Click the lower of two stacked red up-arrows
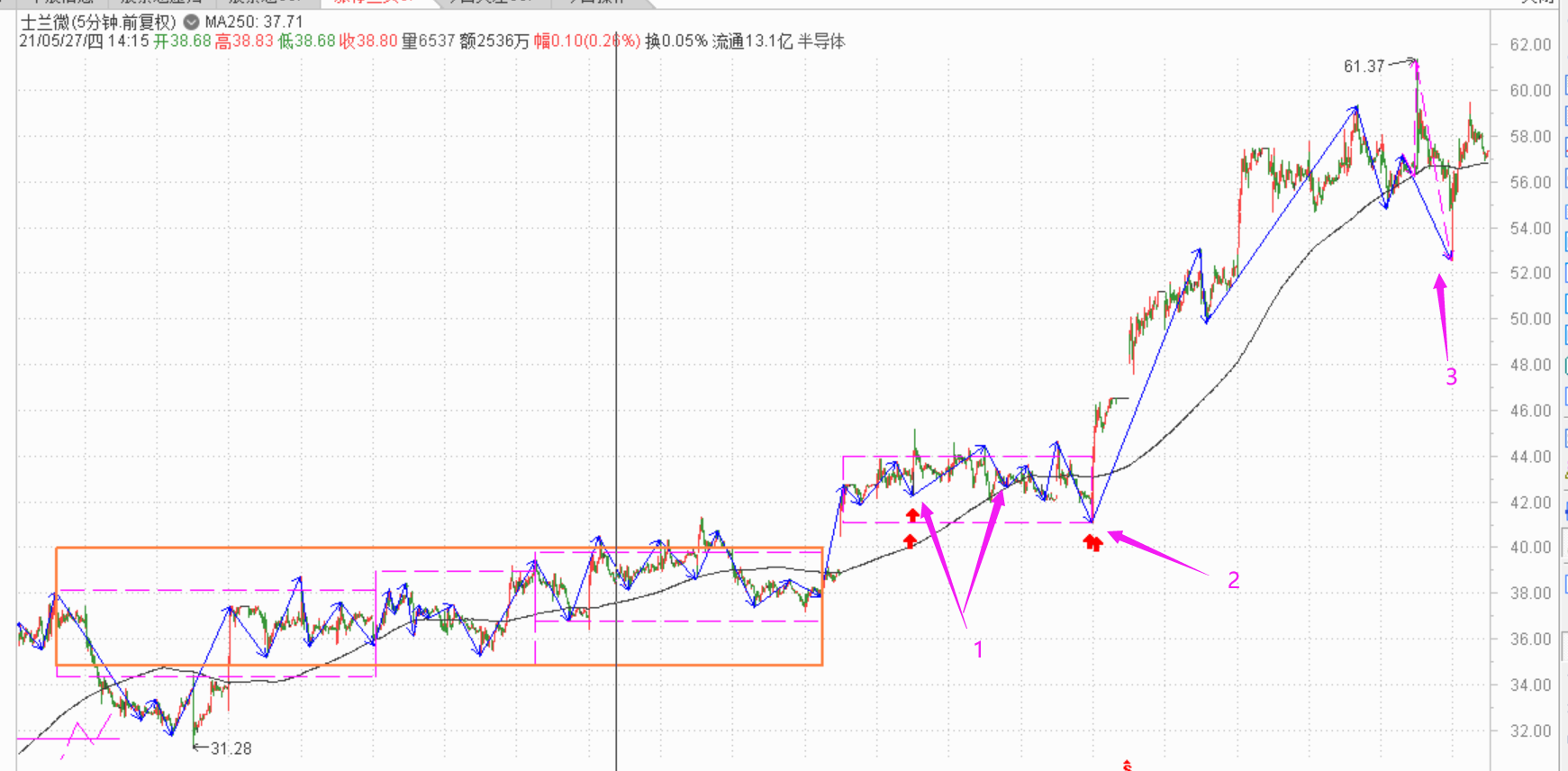 [x=910, y=540]
